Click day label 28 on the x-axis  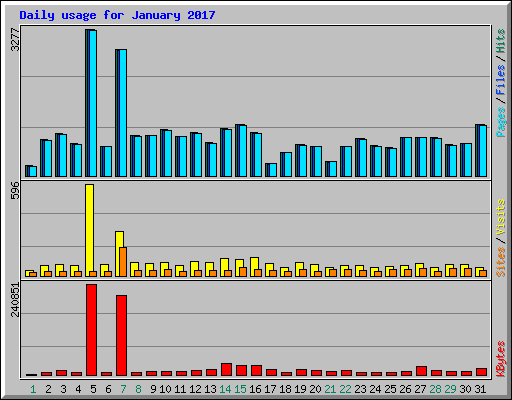(435, 389)
